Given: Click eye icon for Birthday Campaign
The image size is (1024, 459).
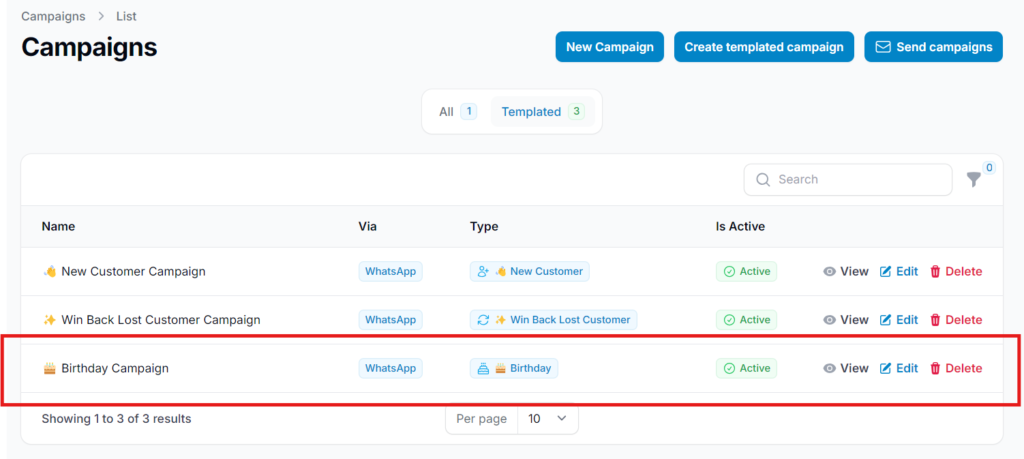Looking at the screenshot, I should 829,368.
